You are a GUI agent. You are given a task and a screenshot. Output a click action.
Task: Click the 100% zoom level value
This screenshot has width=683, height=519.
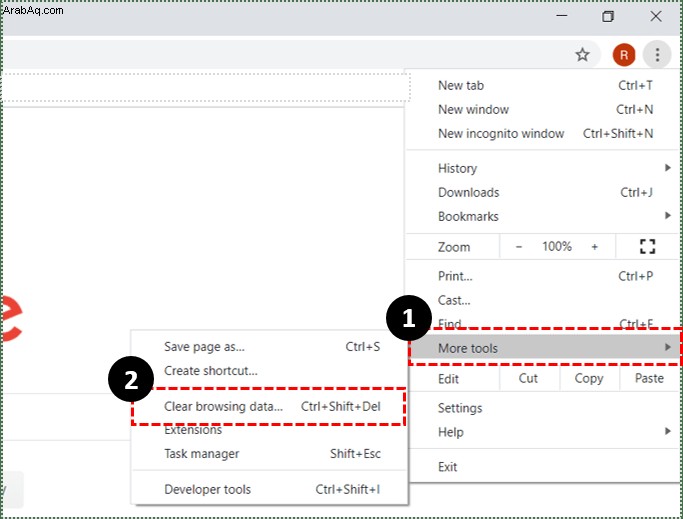coord(557,247)
